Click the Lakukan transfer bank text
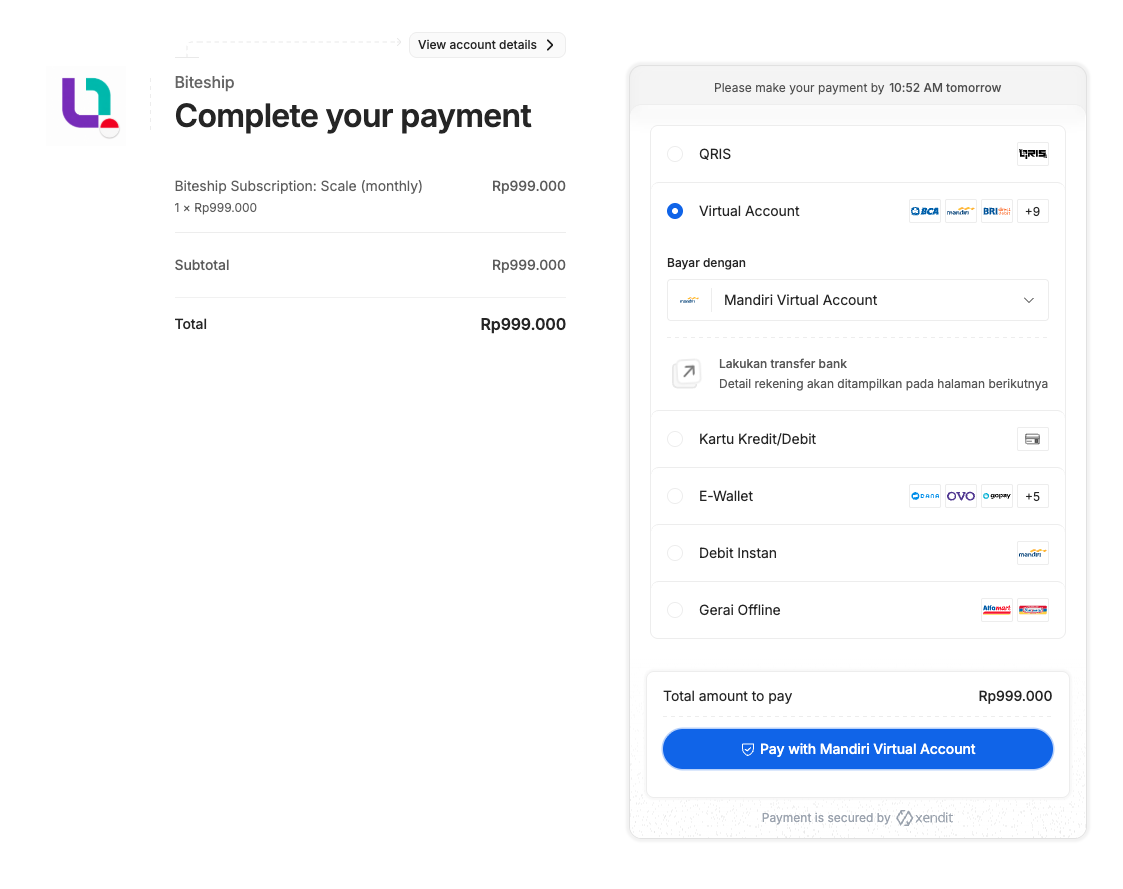The width and height of the screenshot is (1123, 889). click(783, 364)
